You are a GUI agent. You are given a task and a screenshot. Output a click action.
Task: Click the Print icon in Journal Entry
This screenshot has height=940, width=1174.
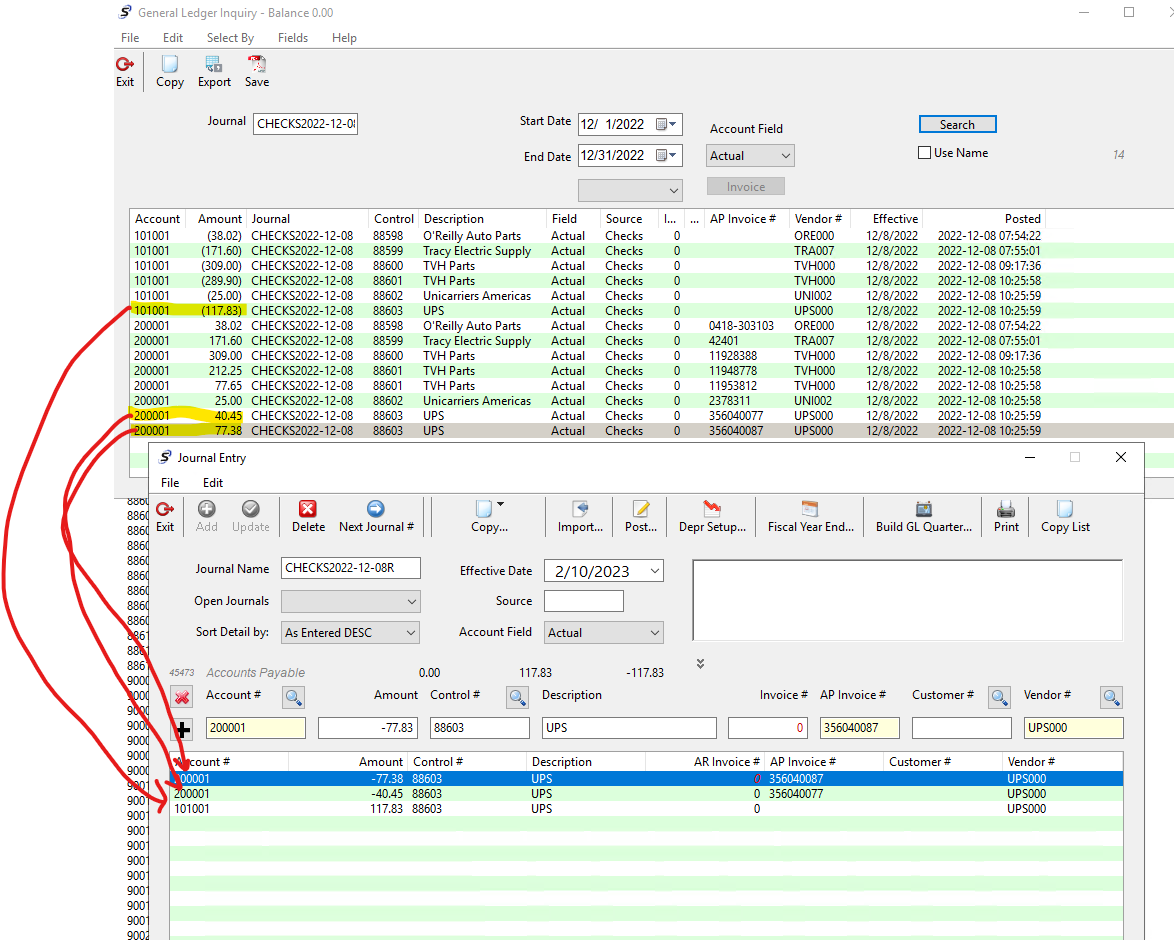coord(1006,509)
